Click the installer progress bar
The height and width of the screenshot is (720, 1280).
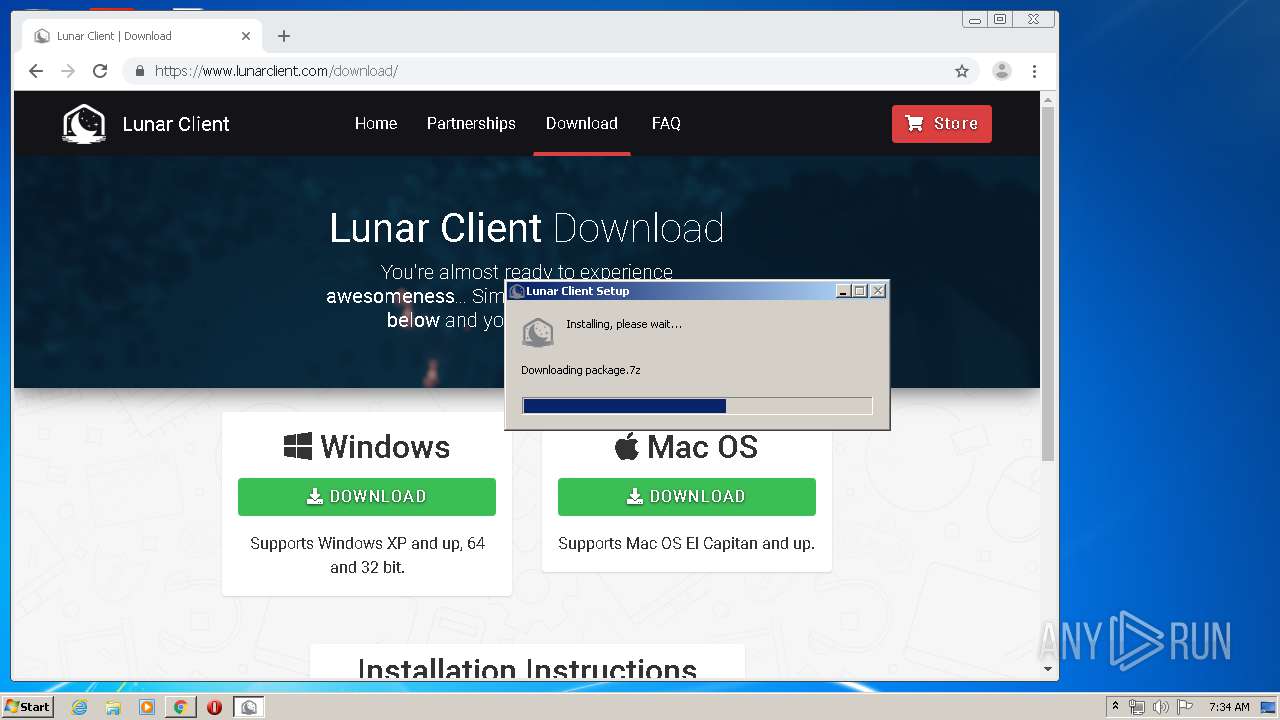(697, 406)
